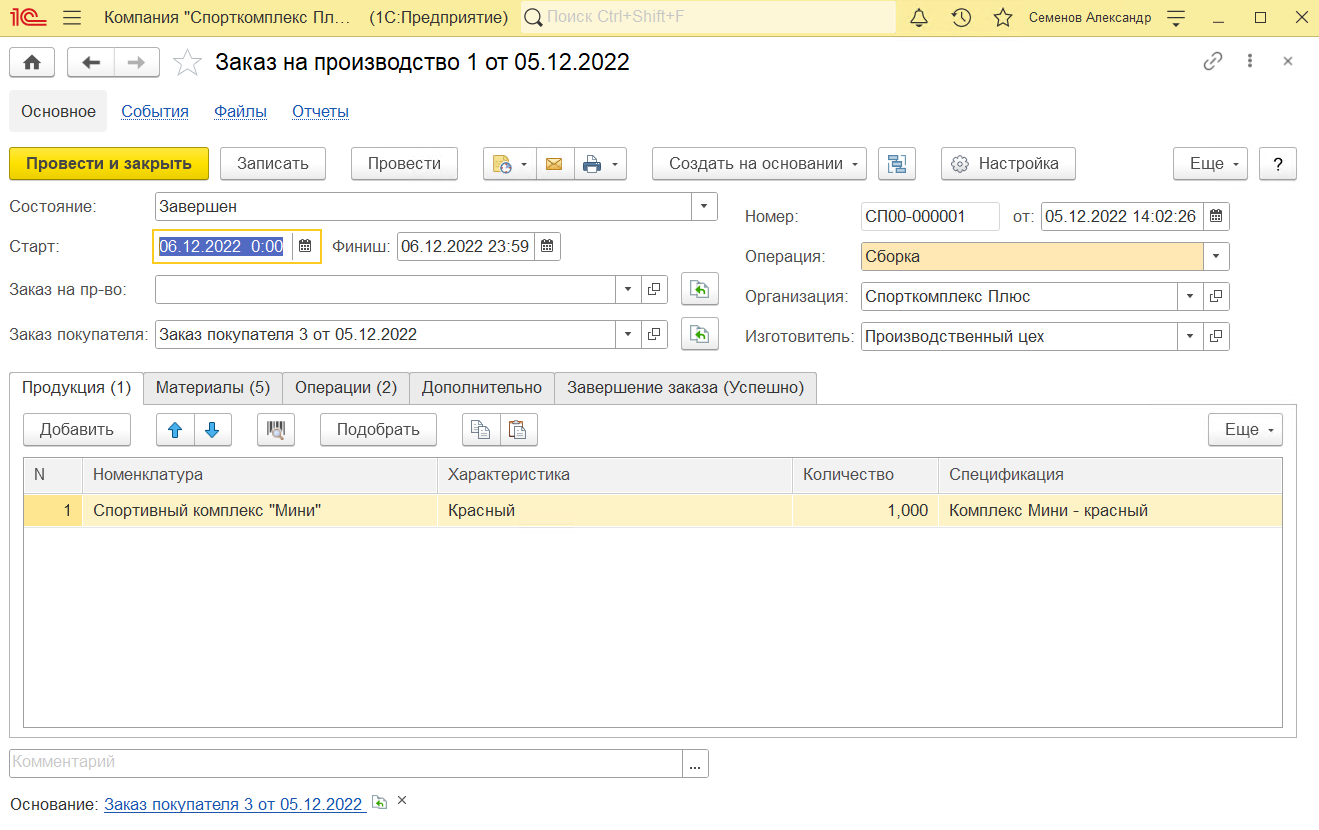Image resolution: width=1319 pixels, height=830 pixels.
Task: Go to home page icon
Action: [x=32, y=62]
